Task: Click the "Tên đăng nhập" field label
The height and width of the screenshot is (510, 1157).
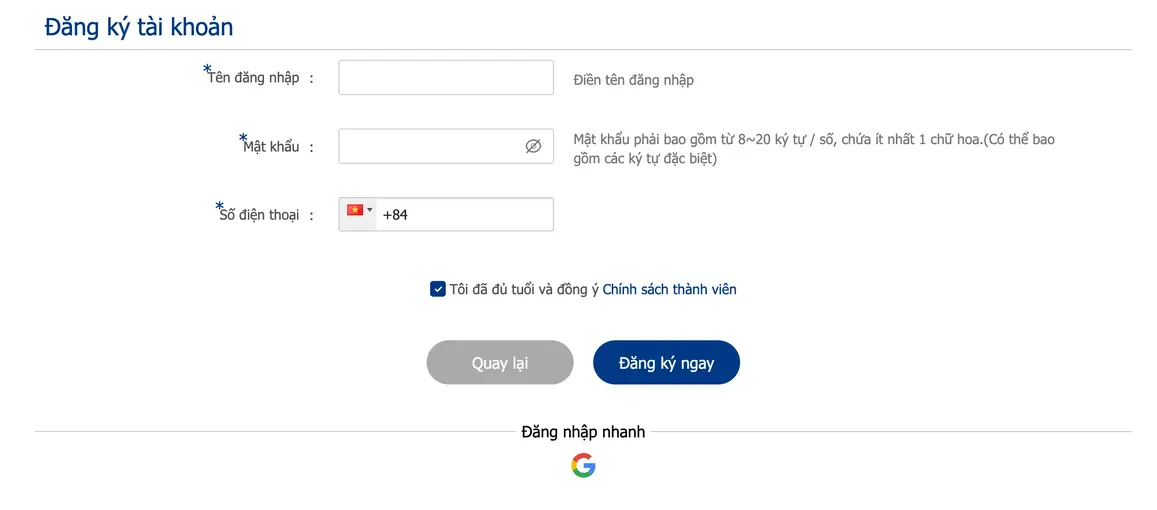Action: [x=254, y=77]
